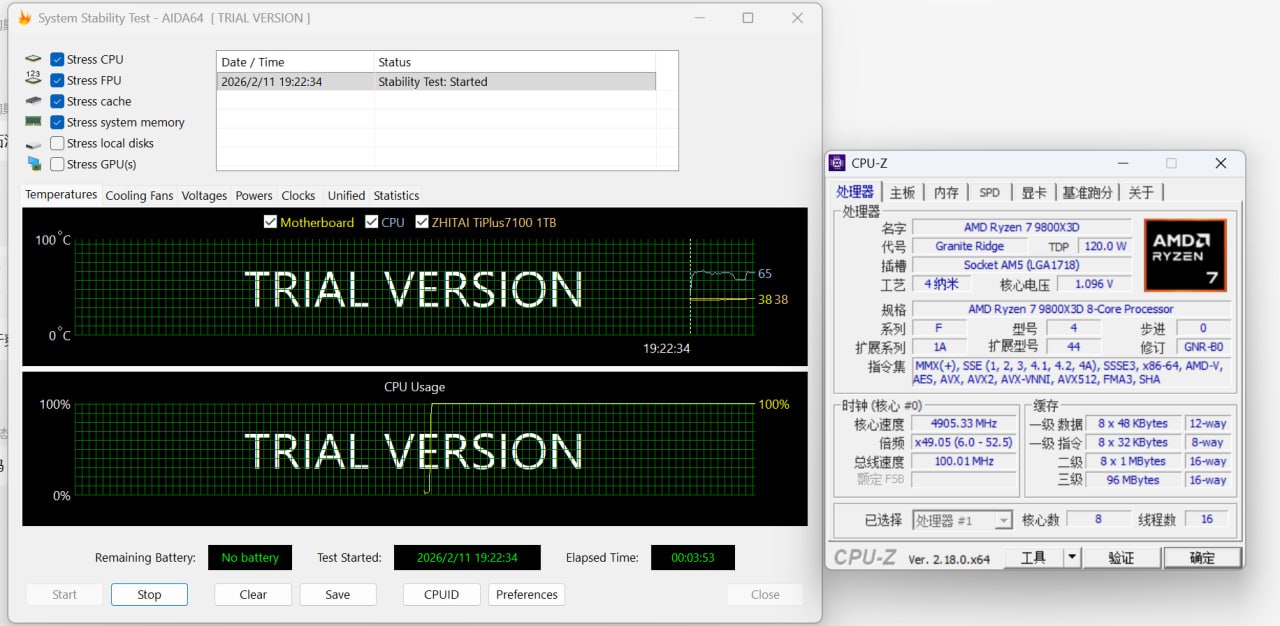Viewport: 1280px width, 626px height.
Task: Click the CPU chip icon beside Stress CPU
Action: click(33, 59)
